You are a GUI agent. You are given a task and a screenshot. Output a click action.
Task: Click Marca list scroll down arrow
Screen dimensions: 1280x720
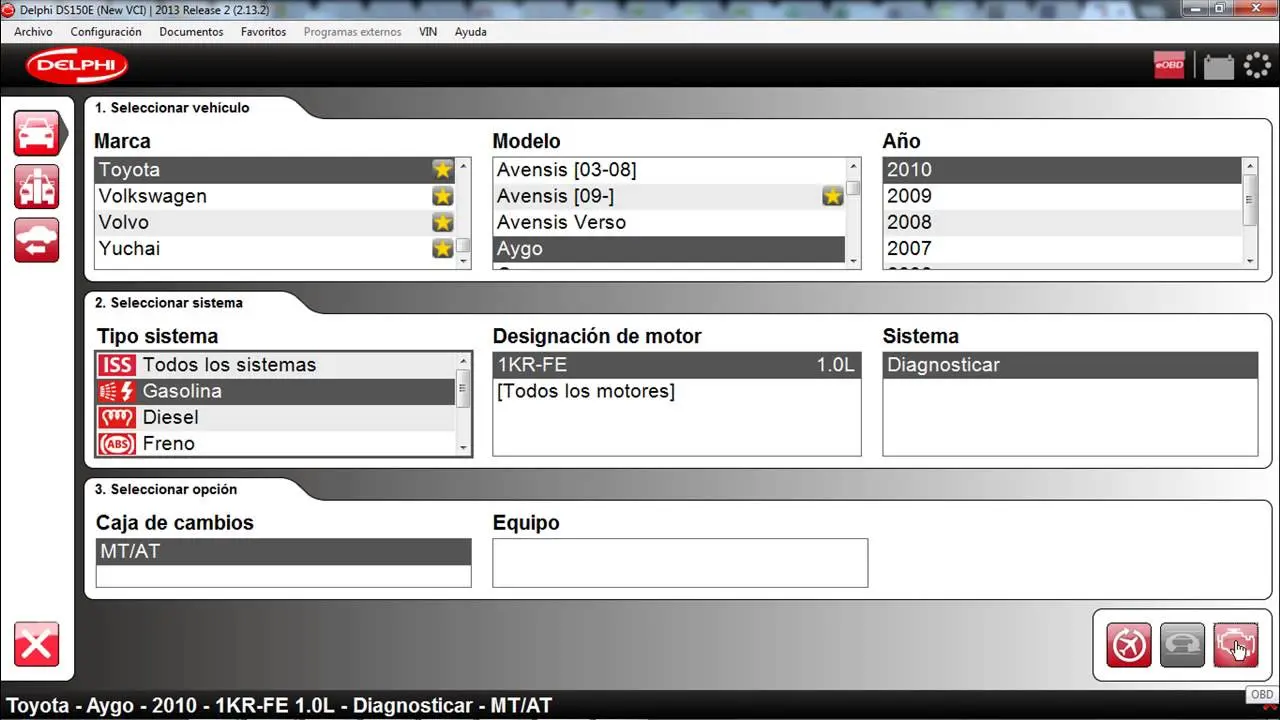click(463, 261)
